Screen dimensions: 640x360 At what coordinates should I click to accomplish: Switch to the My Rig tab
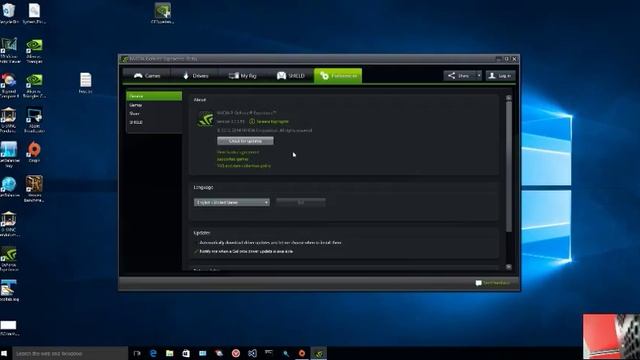coord(242,76)
